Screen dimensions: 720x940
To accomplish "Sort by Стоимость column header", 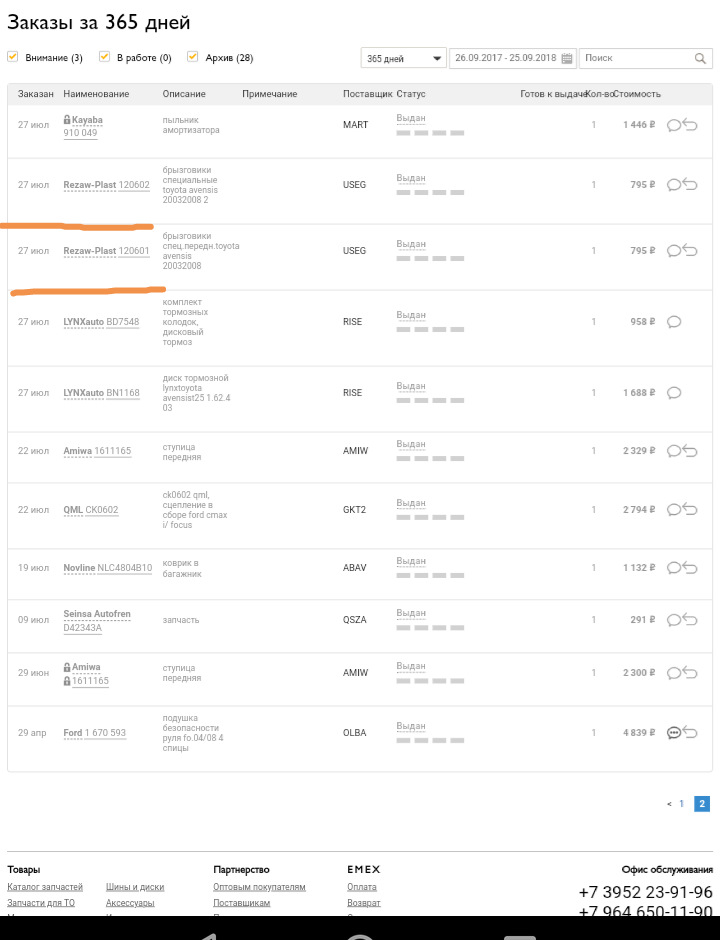I will pos(638,94).
